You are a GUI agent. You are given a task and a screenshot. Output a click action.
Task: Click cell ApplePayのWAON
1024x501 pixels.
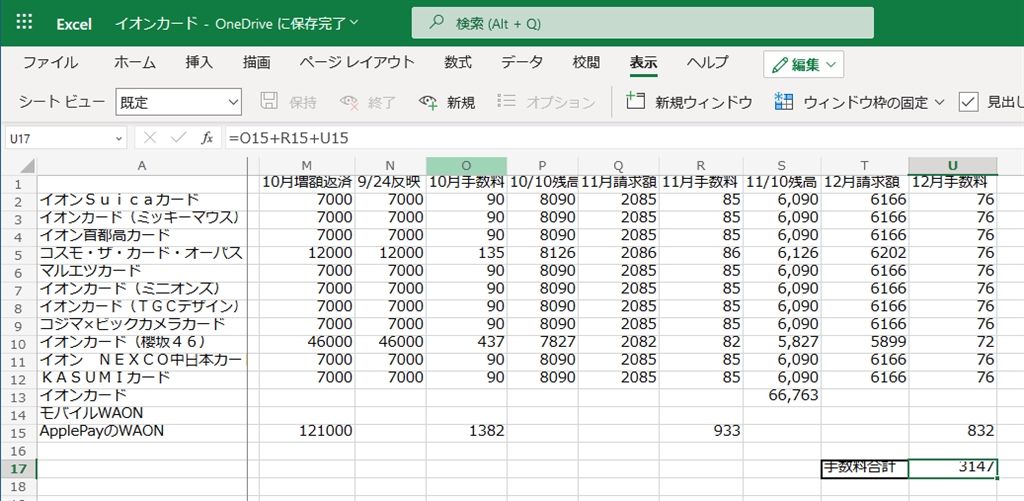tap(142, 431)
